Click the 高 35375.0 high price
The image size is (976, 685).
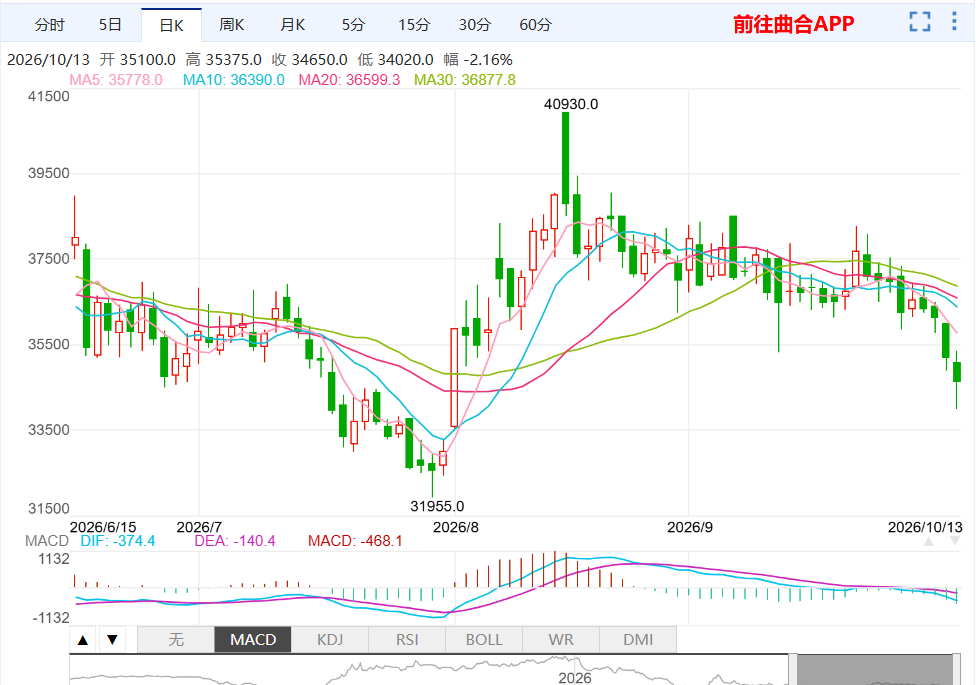(x=223, y=60)
